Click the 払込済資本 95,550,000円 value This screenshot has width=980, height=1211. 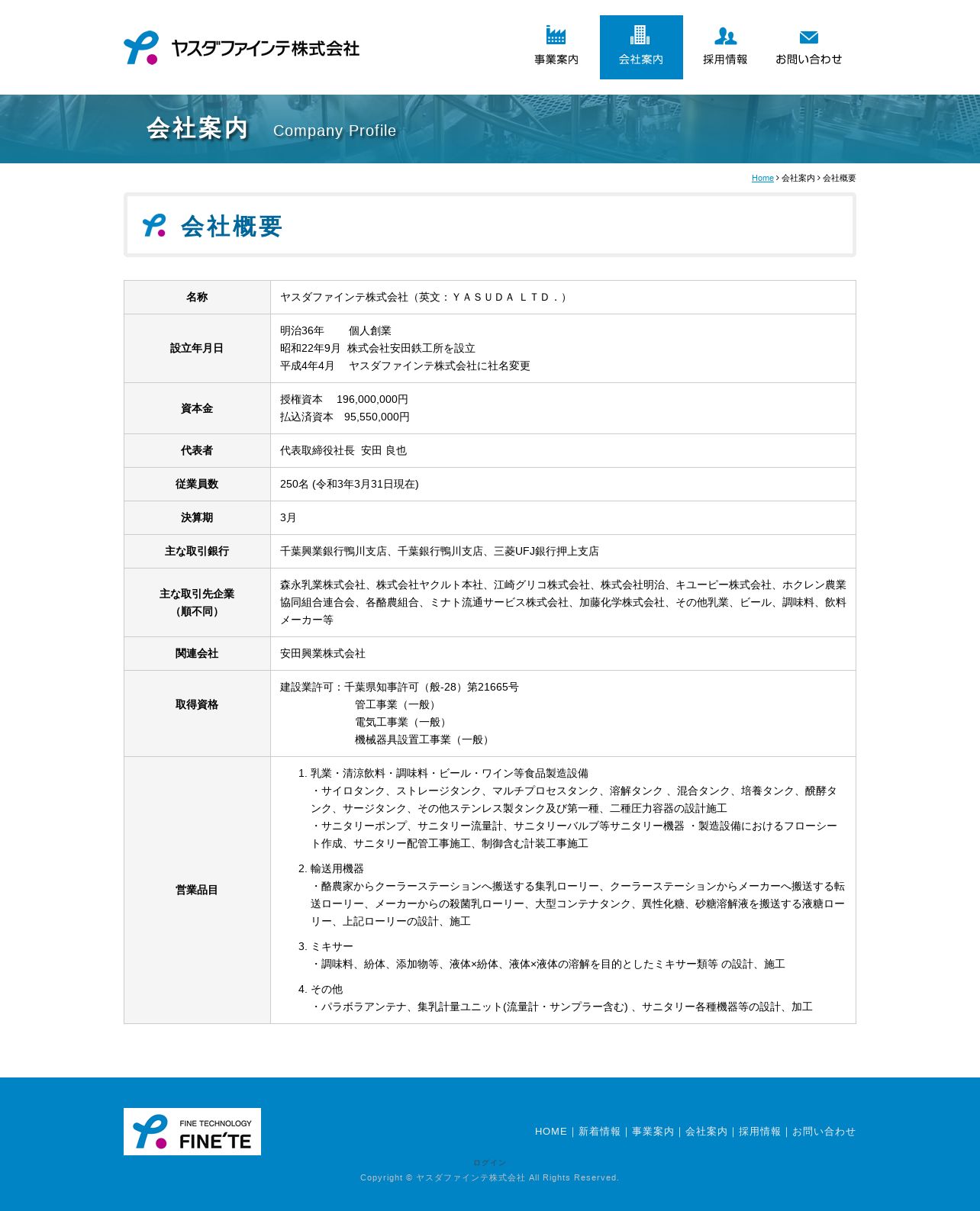click(x=345, y=417)
